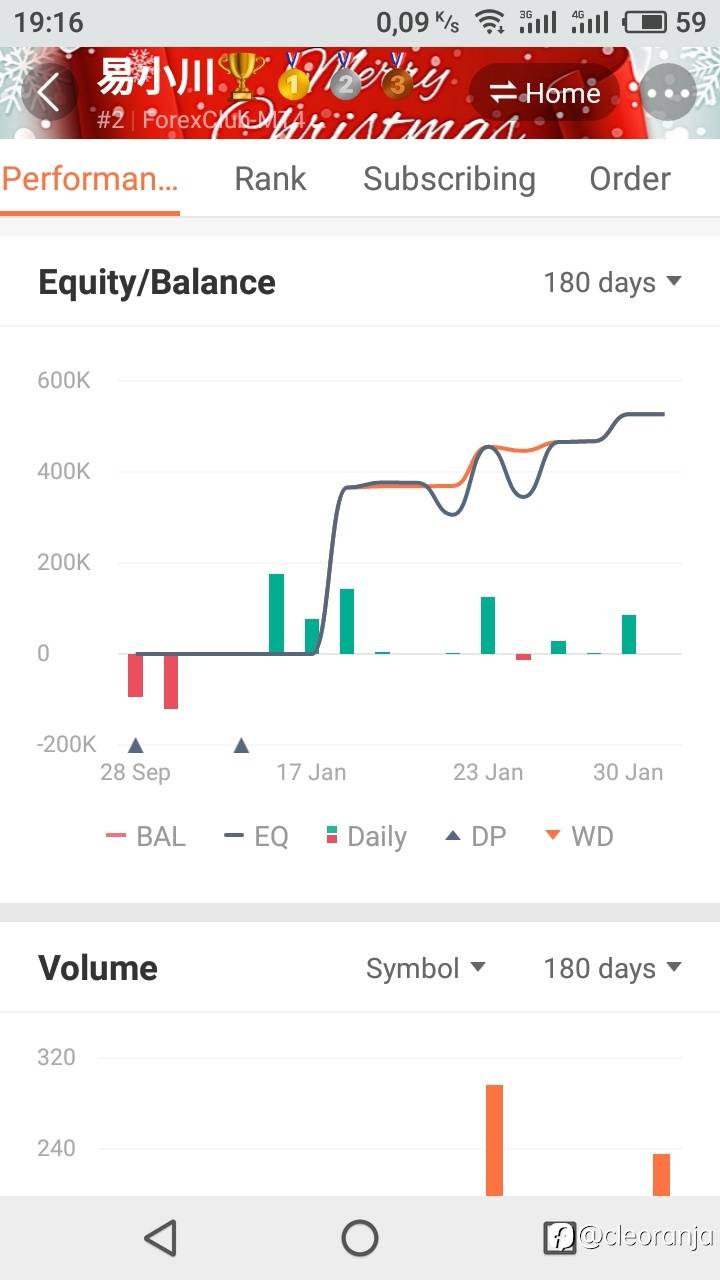Viewport: 720px width, 1280px height.
Task: Toggle EQ line in chart legend
Action: [257, 836]
